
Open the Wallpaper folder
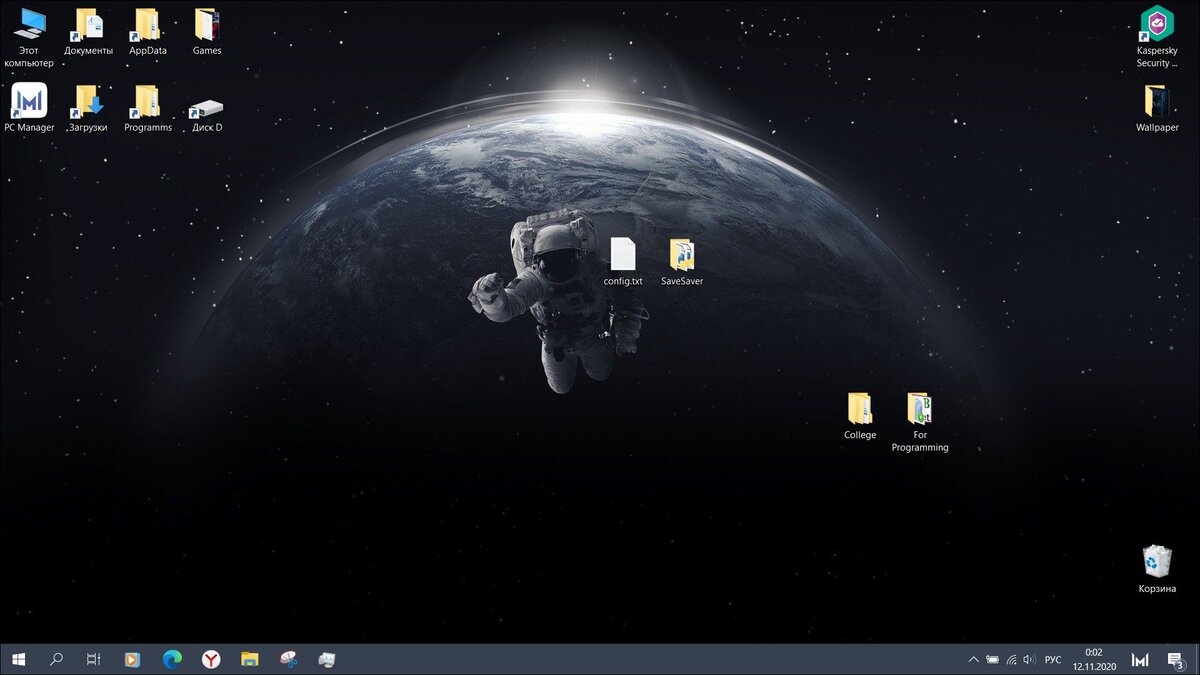1157,108
